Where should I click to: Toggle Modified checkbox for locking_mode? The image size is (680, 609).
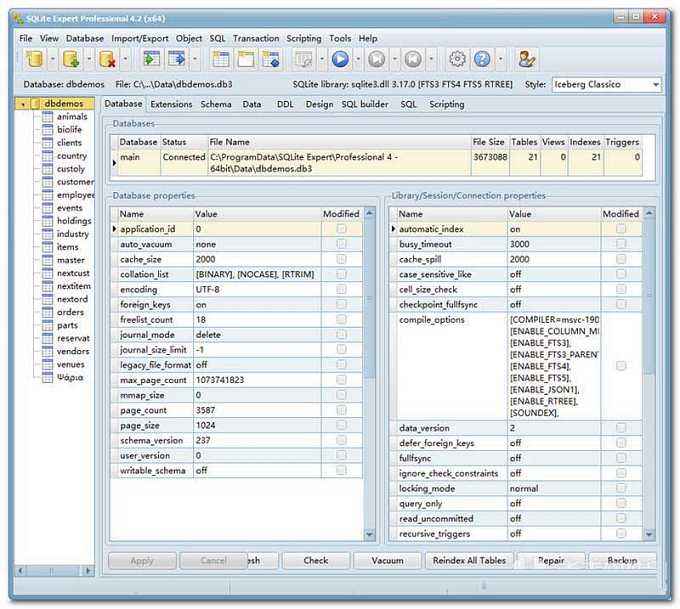tap(621, 488)
